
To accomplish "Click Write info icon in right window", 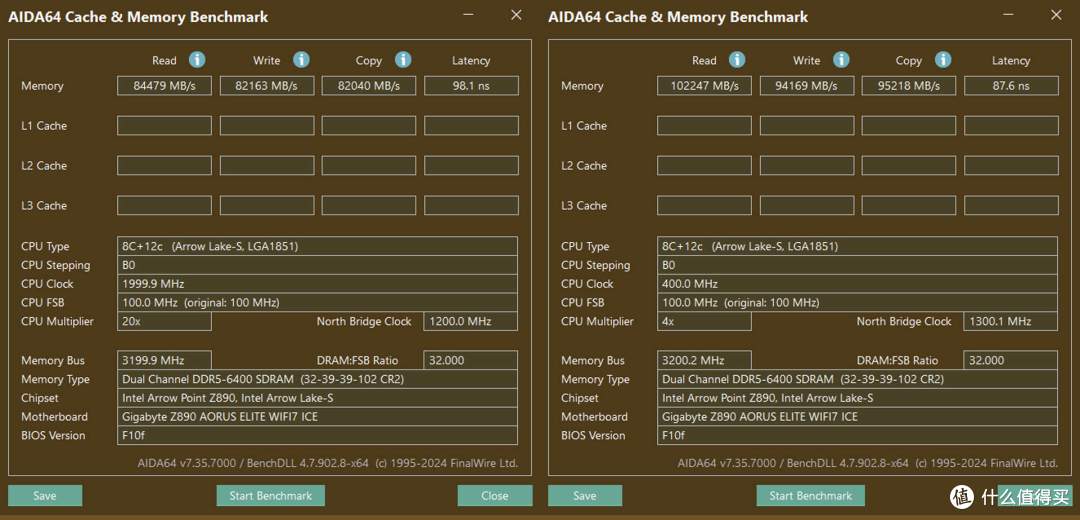I will click(841, 60).
